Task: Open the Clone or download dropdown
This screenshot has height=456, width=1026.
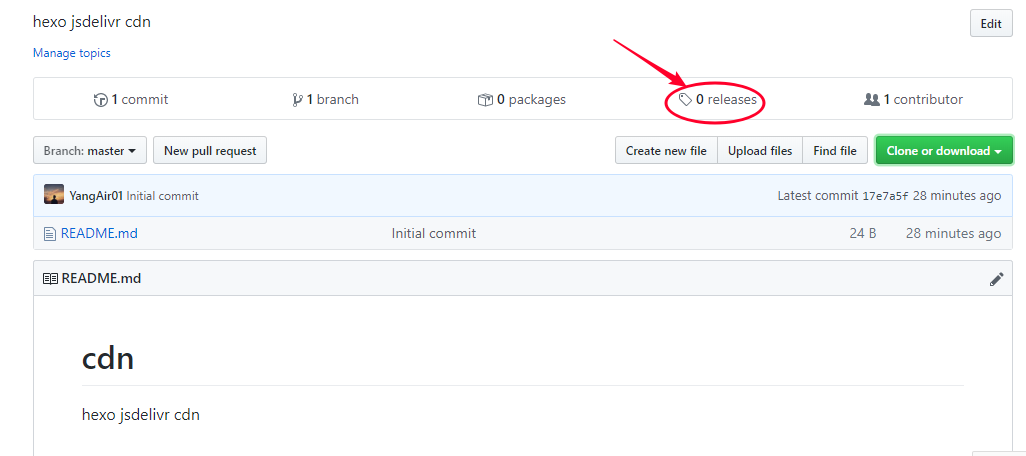Action: coord(944,151)
